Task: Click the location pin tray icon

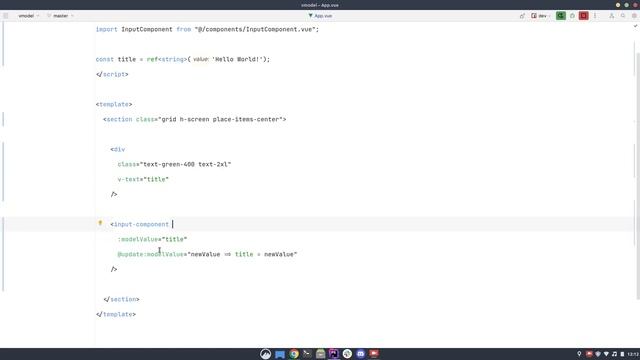Action: click(579, 354)
